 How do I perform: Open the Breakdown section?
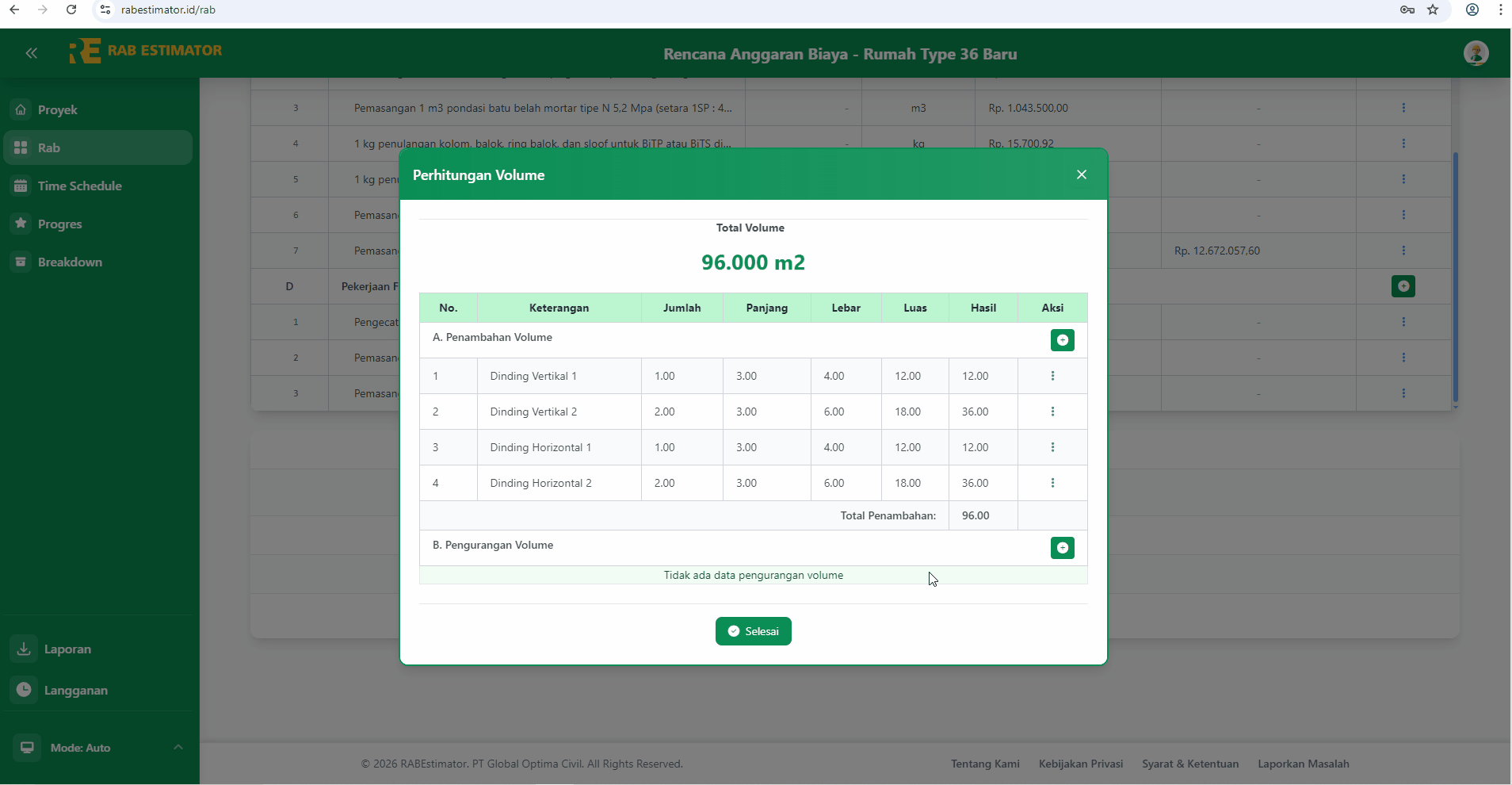(71, 262)
